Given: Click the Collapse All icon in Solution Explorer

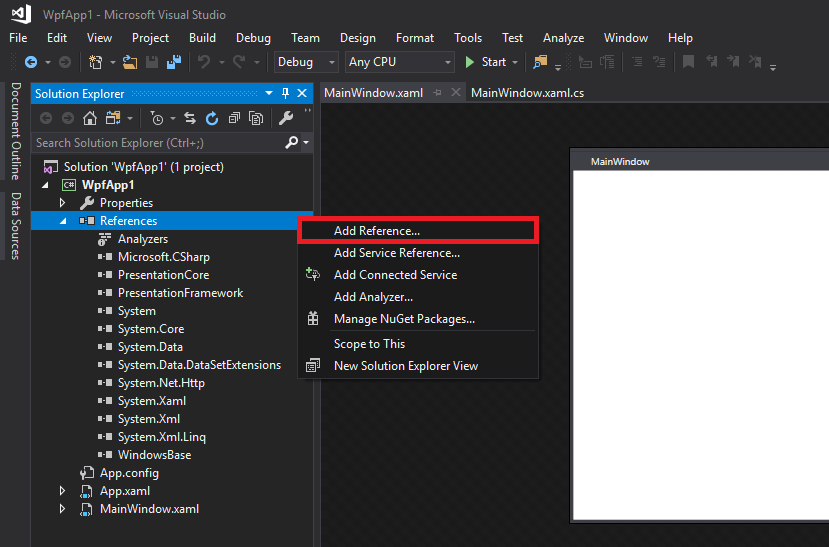Looking at the screenshot, I should tap(234, 118).
